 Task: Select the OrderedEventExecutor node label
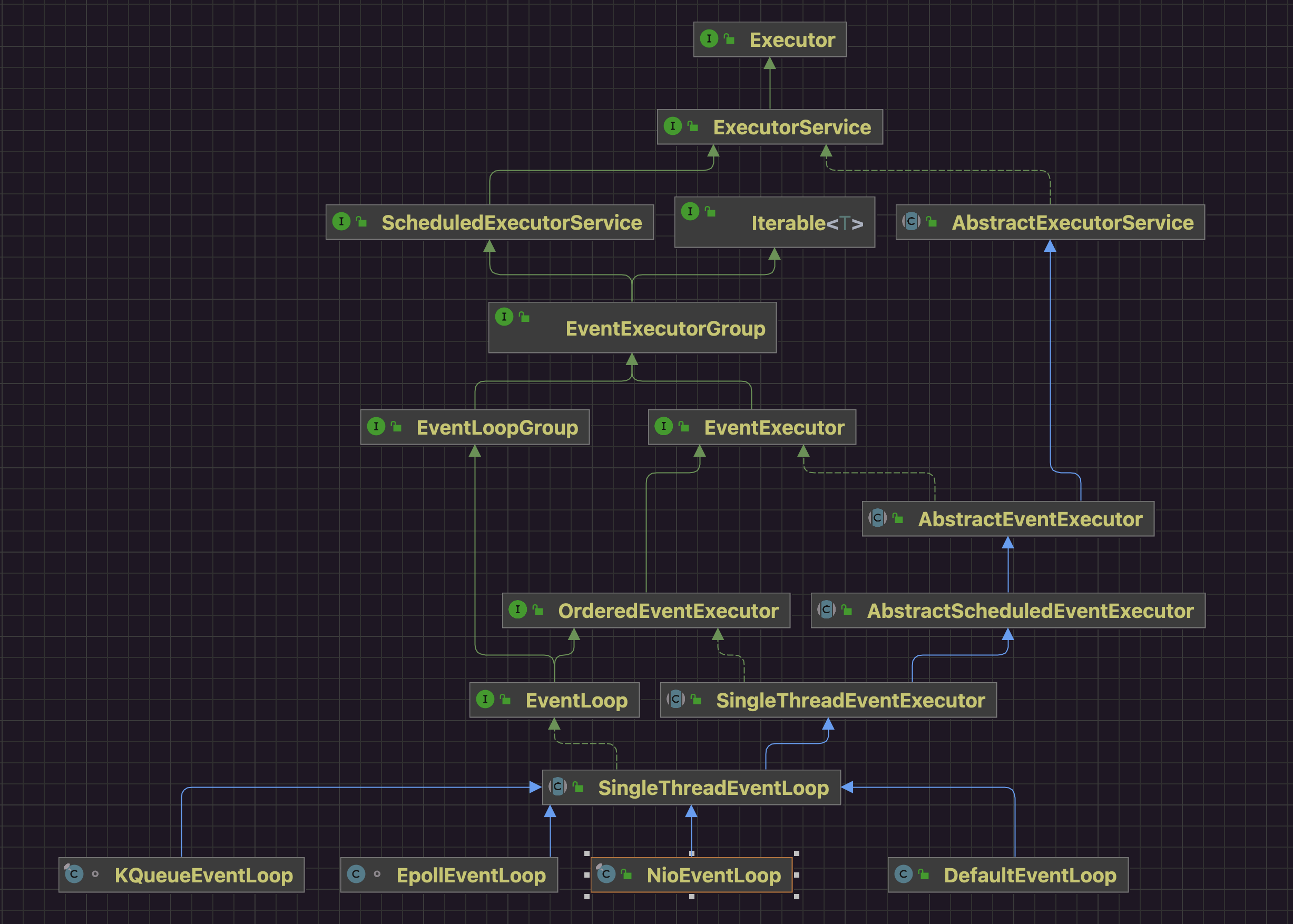[668, 611]
